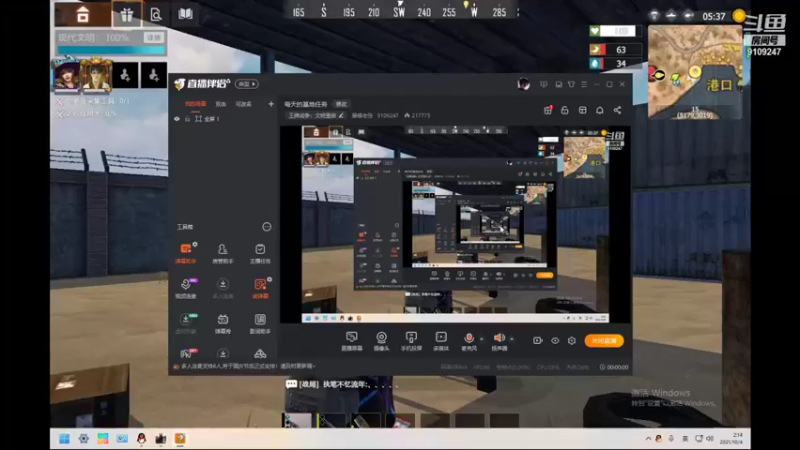Click the share icon at the top right of the panel
Image resolution: width=800 pixels, height=450 pixels.
pos(617,110)
